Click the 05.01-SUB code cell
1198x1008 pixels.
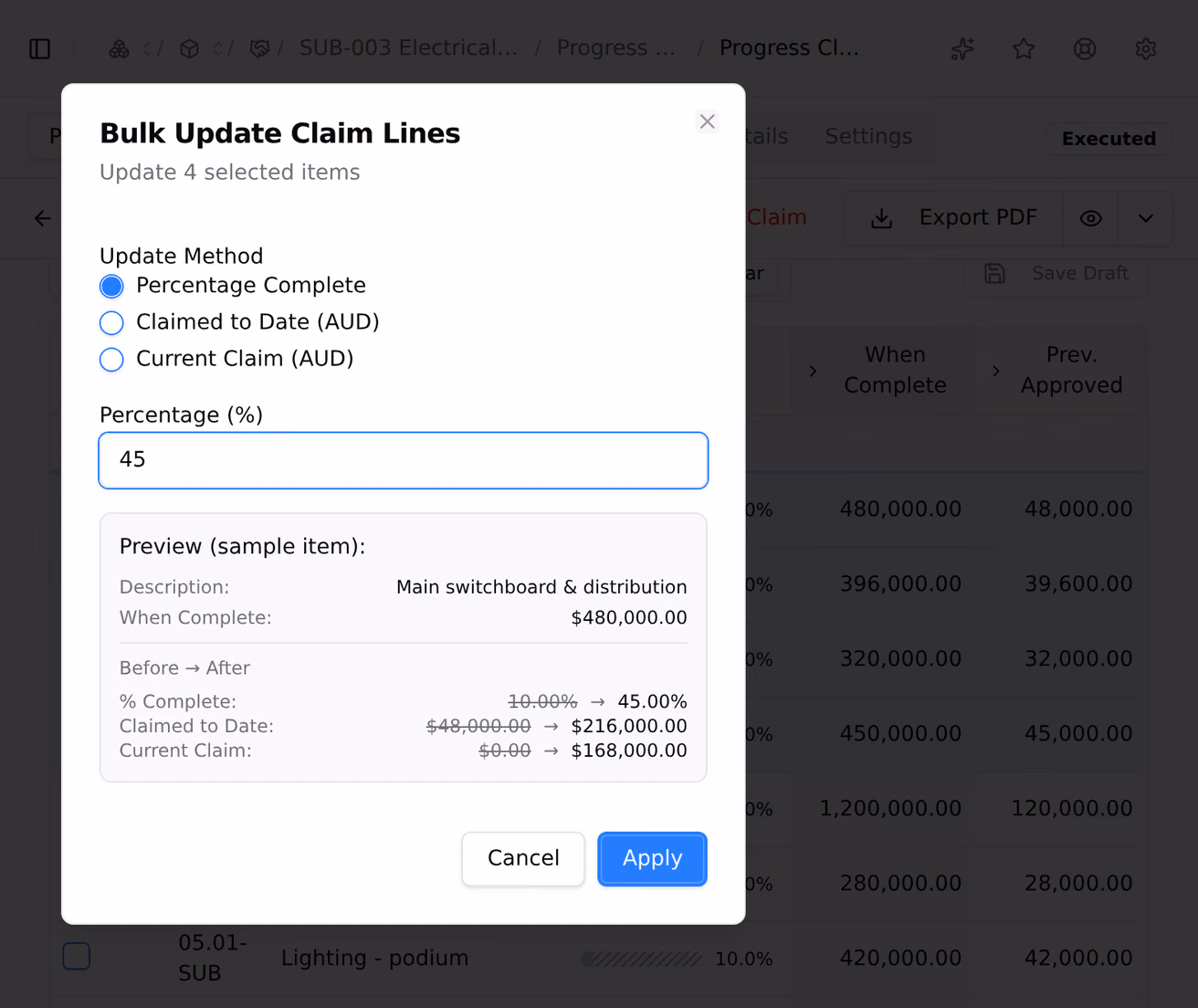pyautogui.click(x=213, y=957)
